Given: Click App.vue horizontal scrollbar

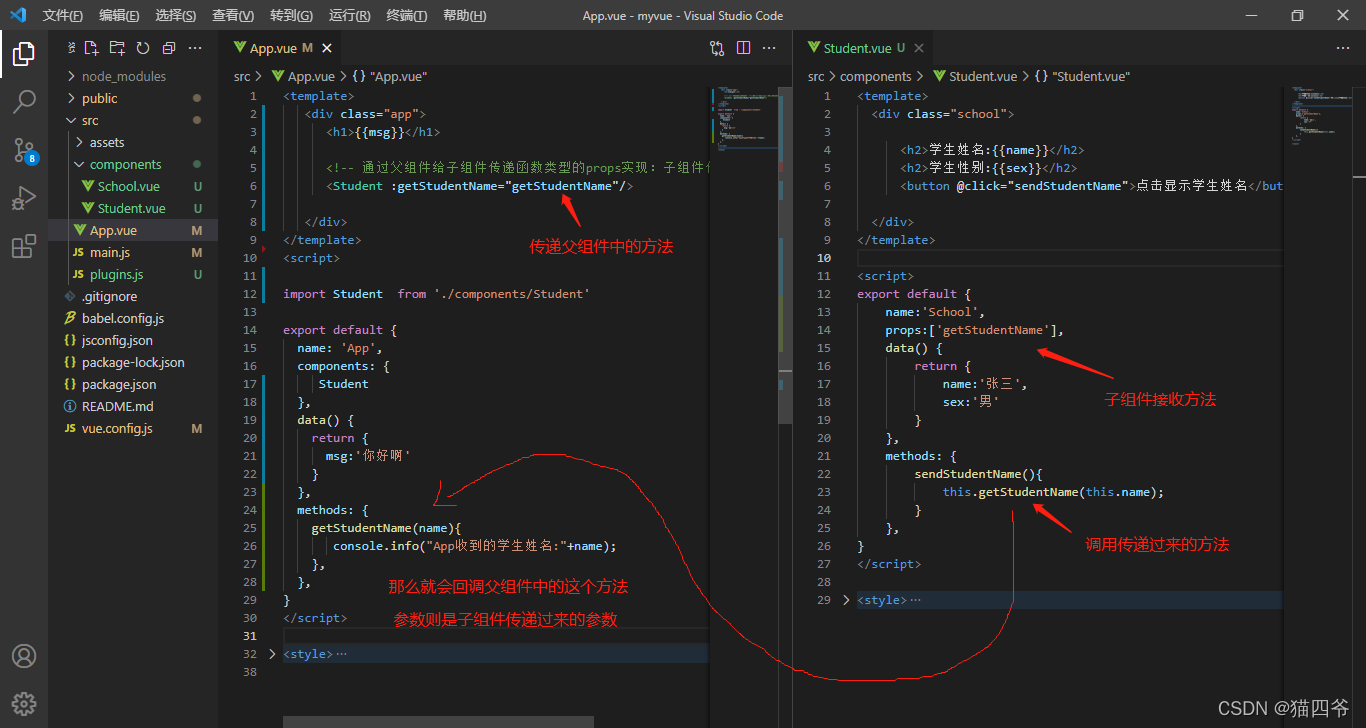Looking at the screenshot, I should point(438,721).
